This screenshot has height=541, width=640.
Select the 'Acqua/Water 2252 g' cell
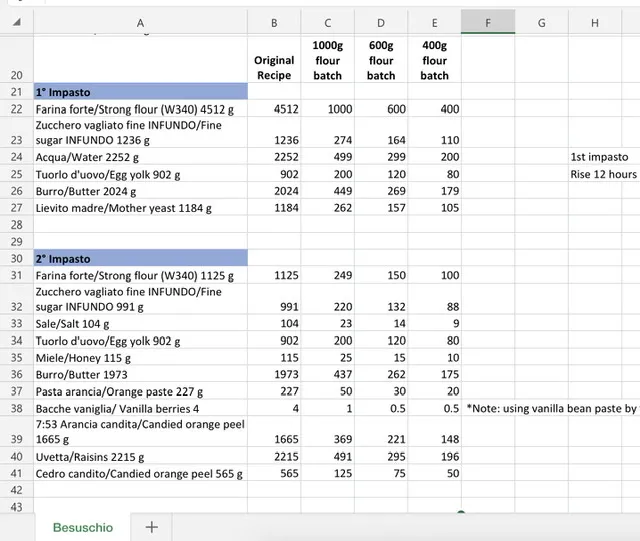tap(139, 157)
